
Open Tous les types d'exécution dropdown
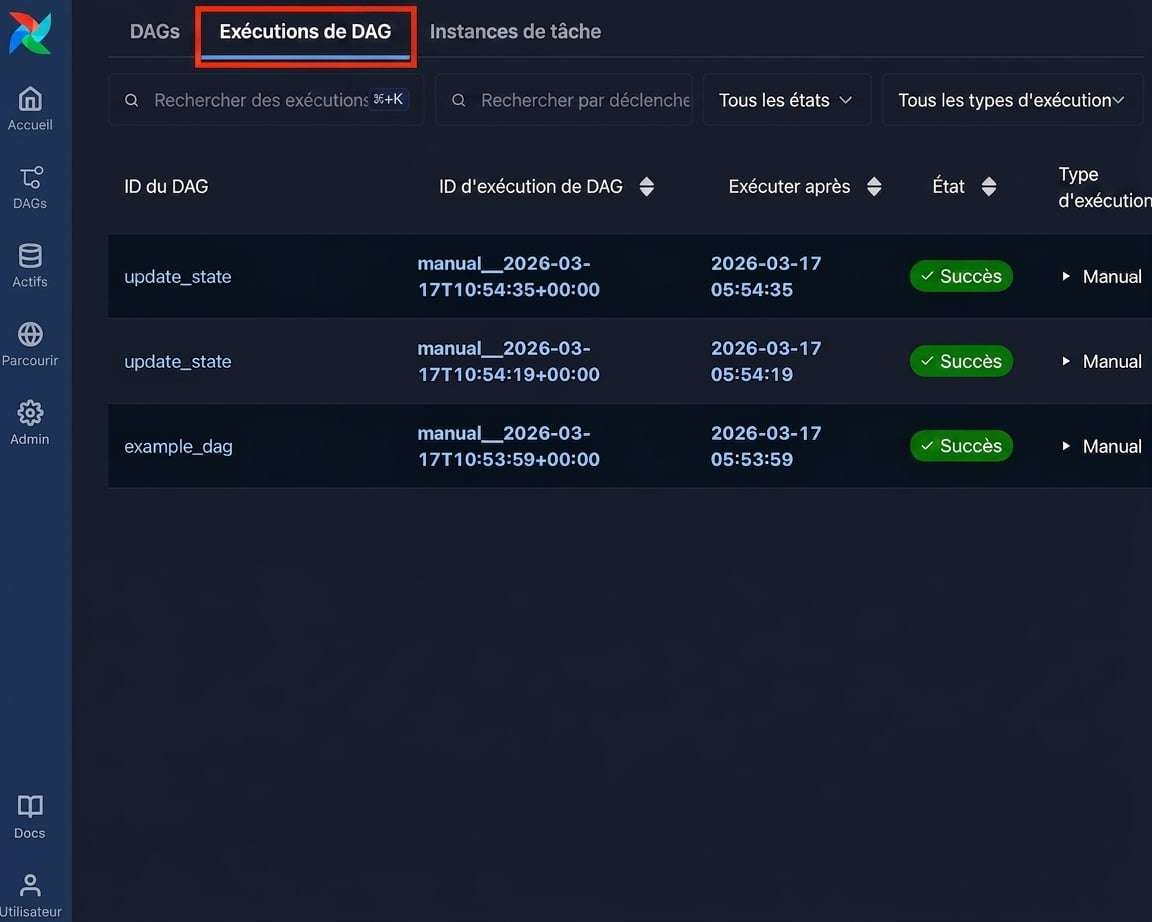pyautogui.click(x=1012, y=100)
